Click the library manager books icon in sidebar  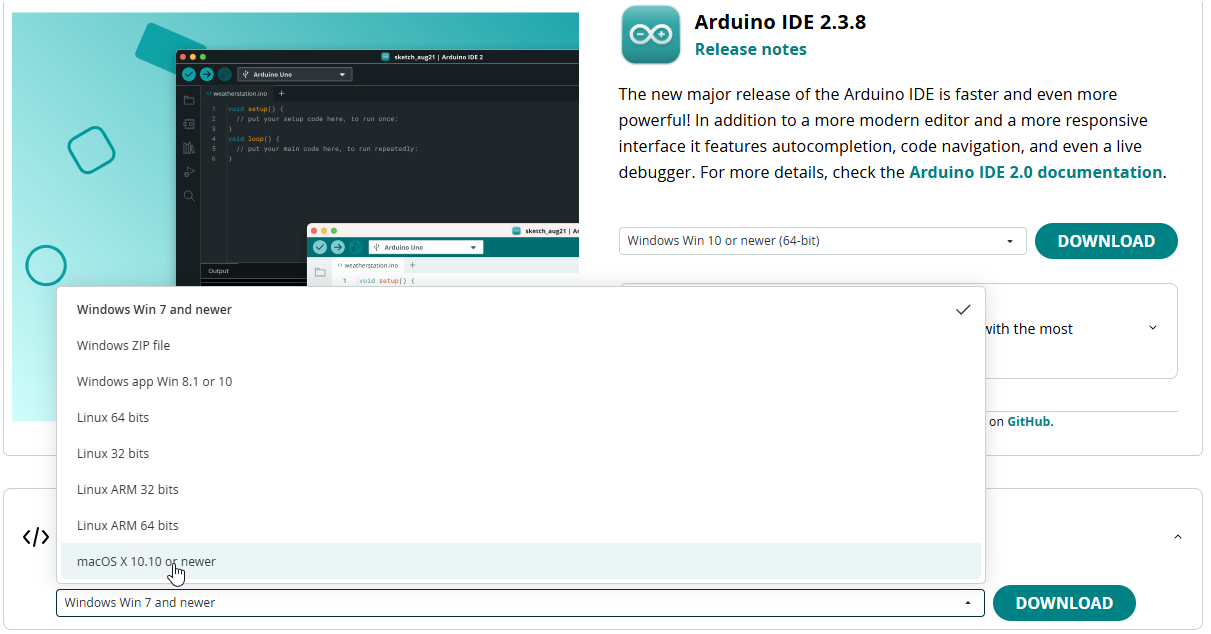(x=189, y=148)
